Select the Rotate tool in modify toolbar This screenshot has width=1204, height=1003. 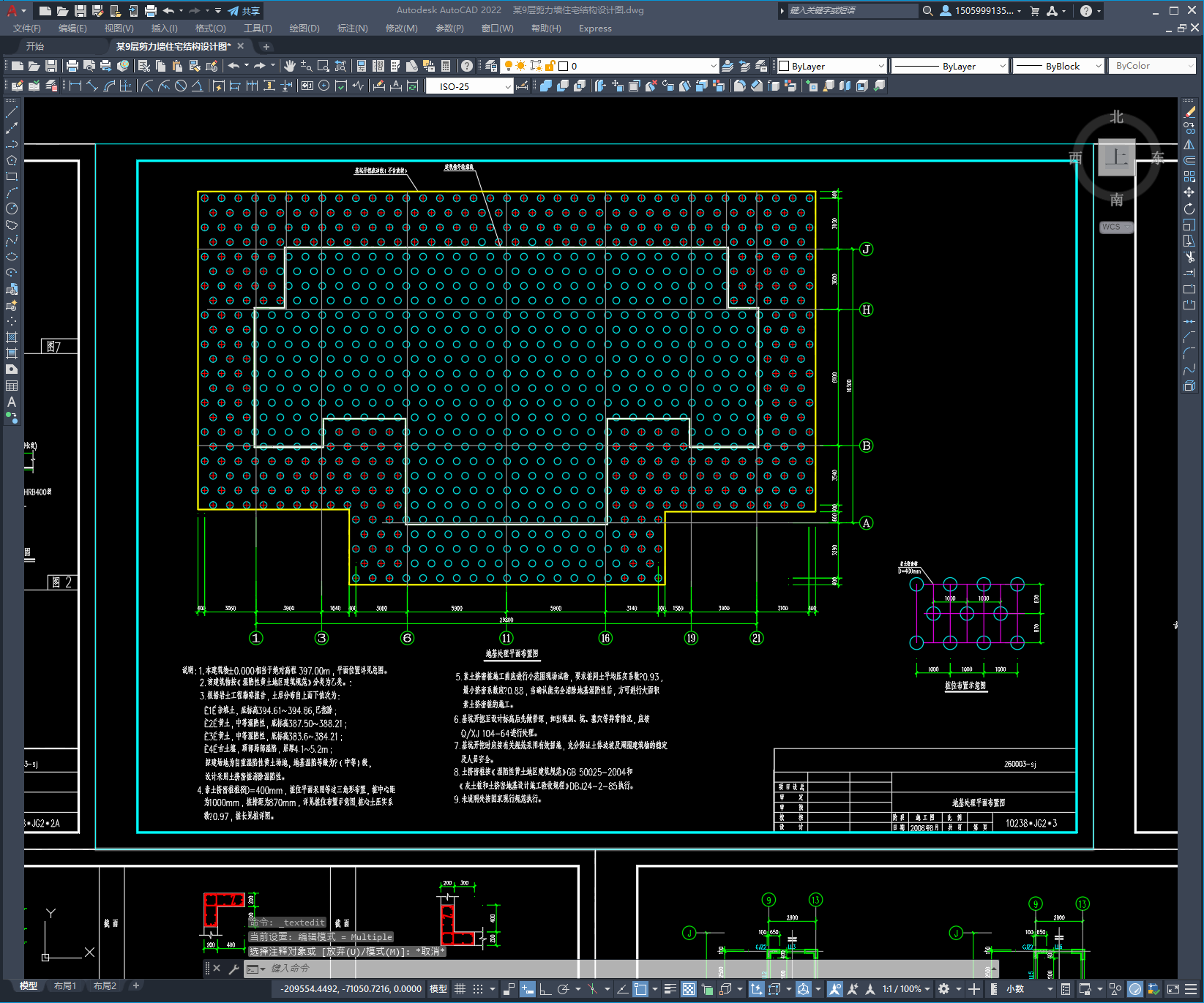pos(1189,209)
